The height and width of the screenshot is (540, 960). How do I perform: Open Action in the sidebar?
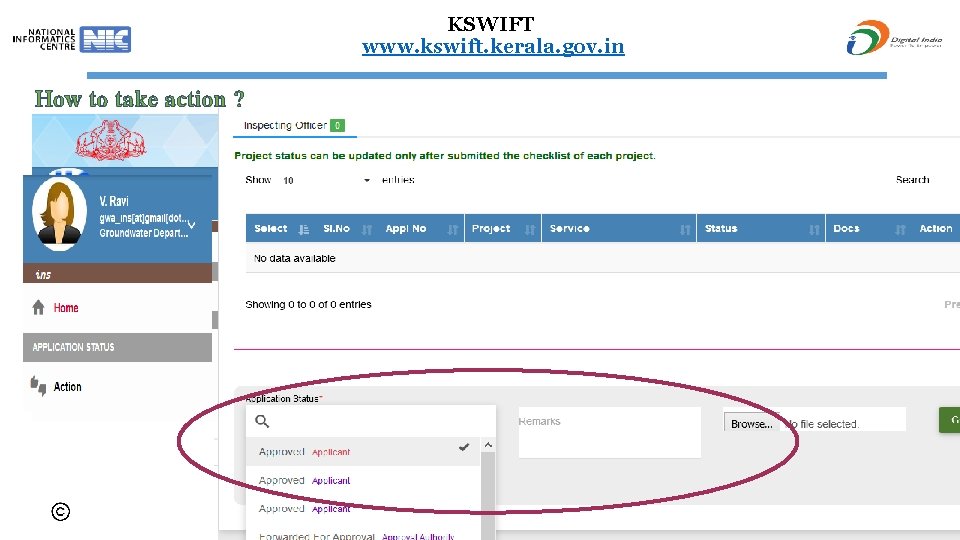67,387
